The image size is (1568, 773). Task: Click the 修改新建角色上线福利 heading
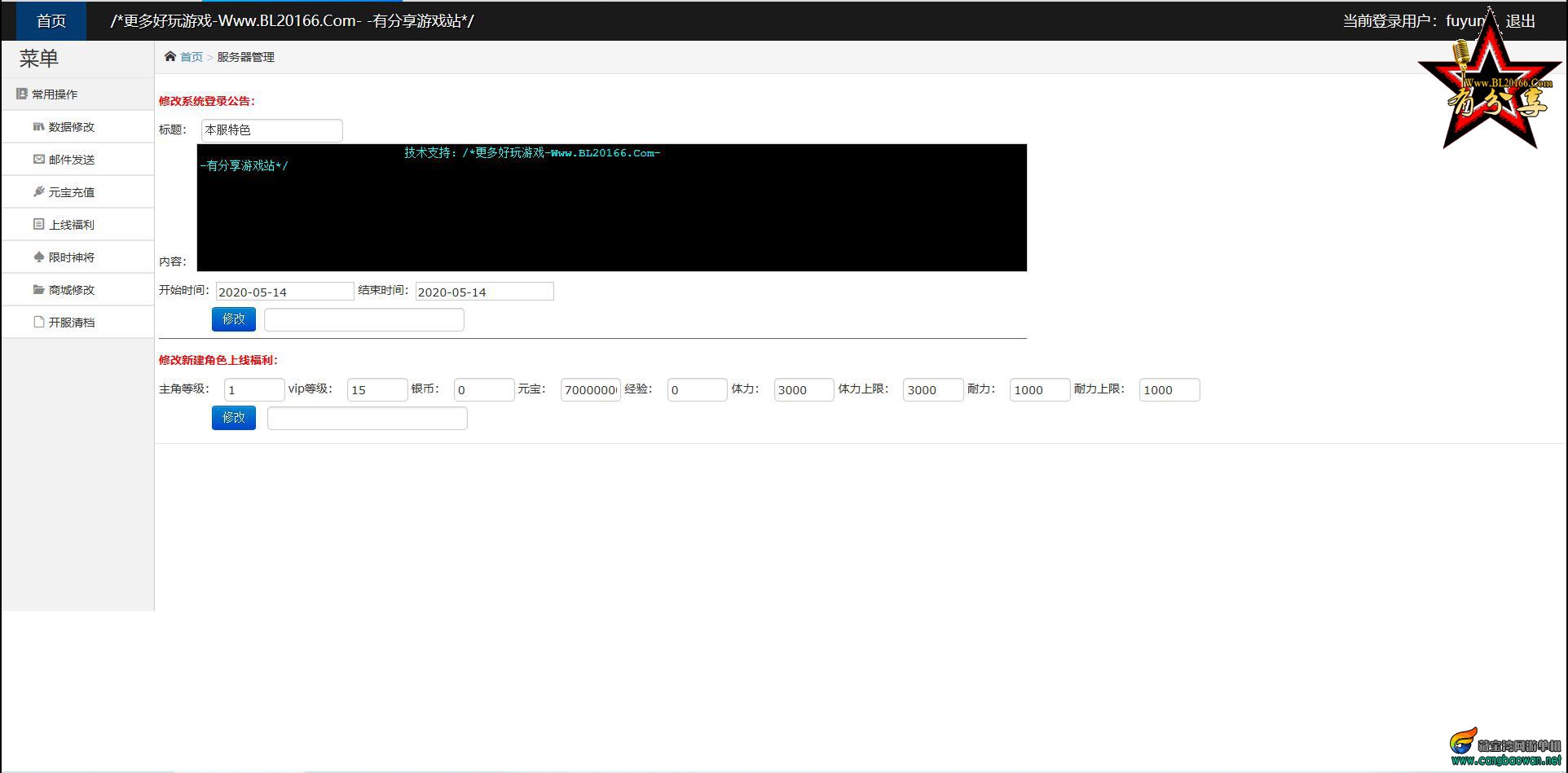[218, 360]
